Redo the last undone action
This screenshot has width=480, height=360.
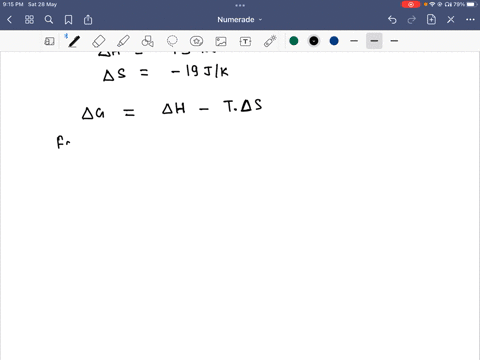click(412, 20)
